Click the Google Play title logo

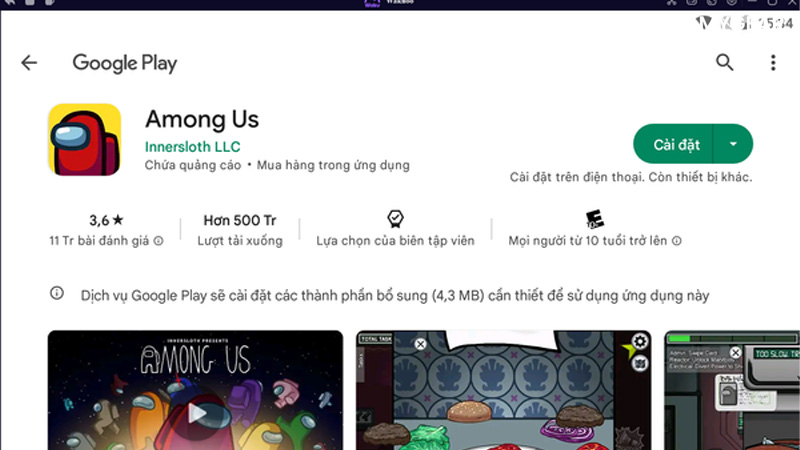pos(125,63)
